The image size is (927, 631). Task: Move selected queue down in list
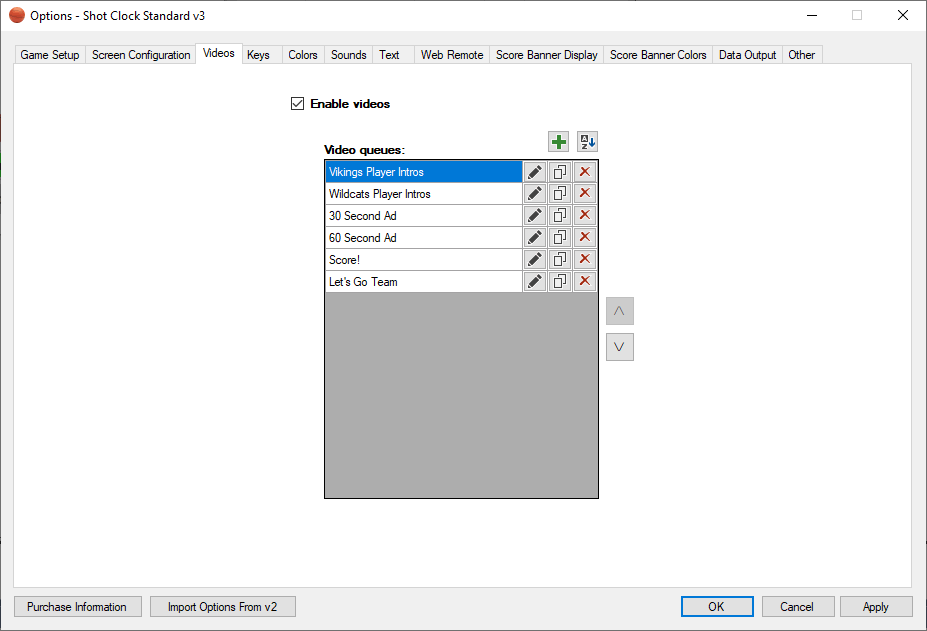(x=619, y=347)
